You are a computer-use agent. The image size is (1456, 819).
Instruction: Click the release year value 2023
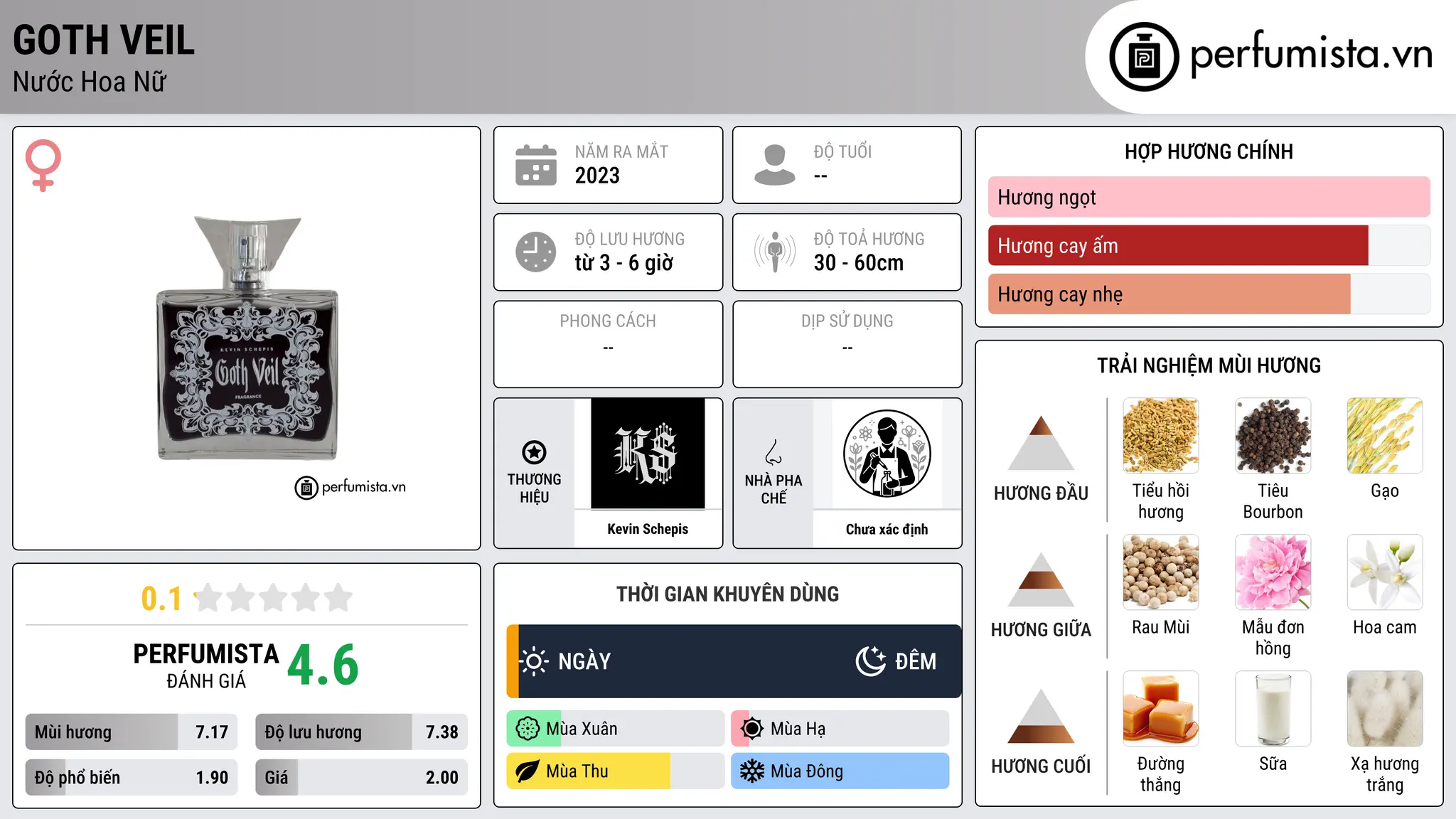tap(597, 176)
